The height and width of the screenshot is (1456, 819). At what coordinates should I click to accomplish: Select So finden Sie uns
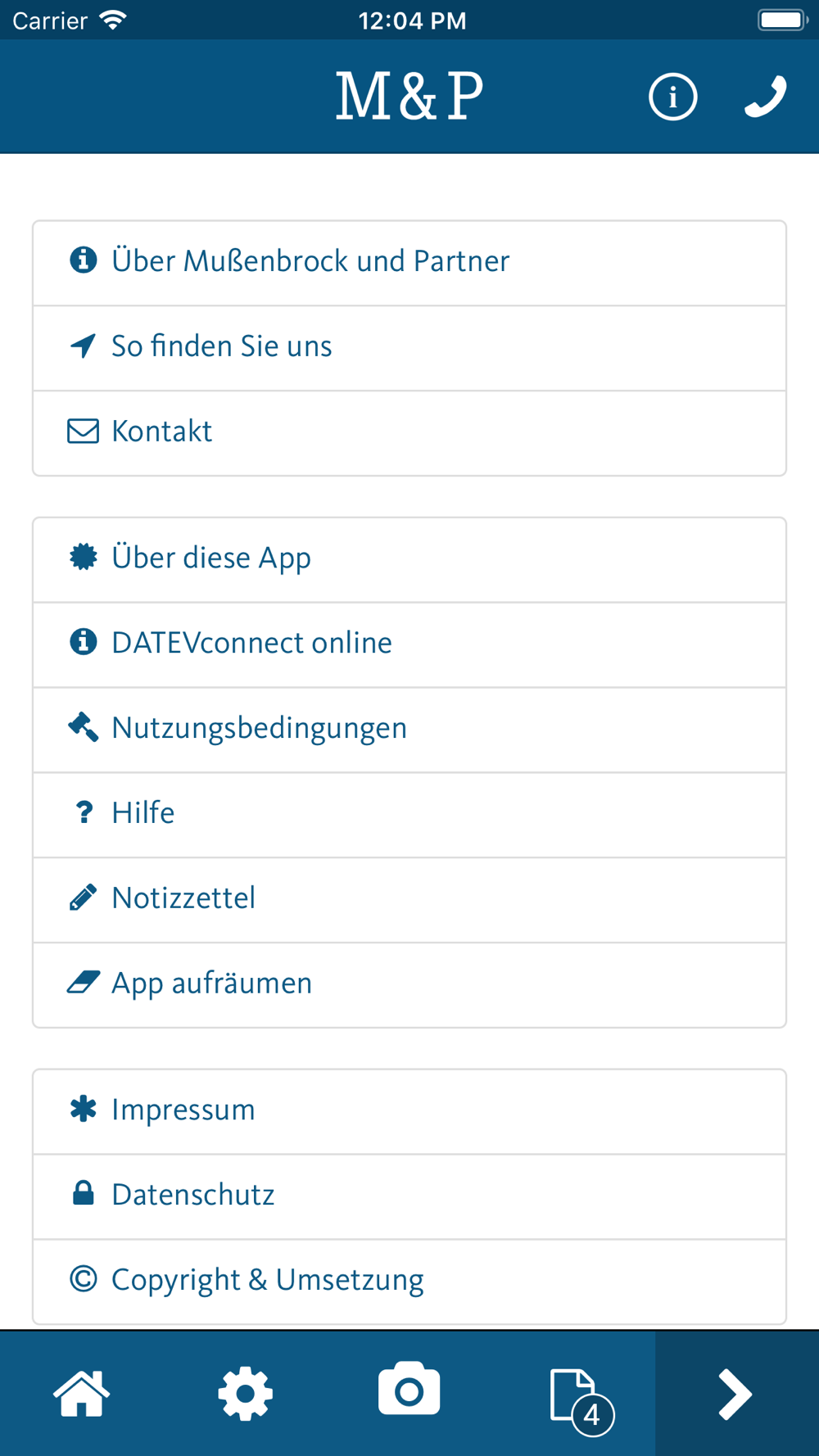409,348
